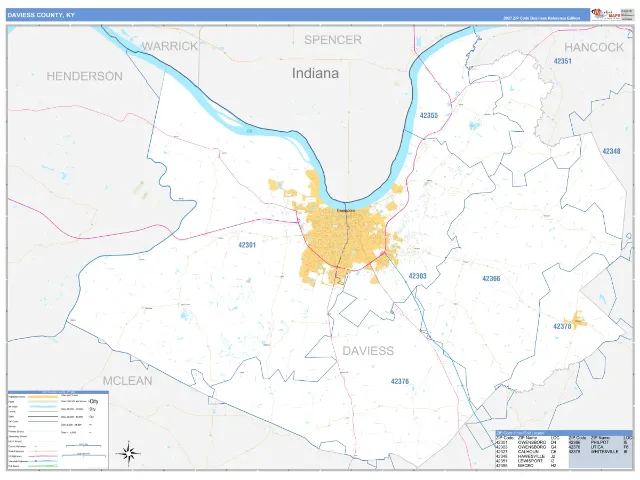Click ZIP code 42376 label
640x480 pixels.
[400, 381]
